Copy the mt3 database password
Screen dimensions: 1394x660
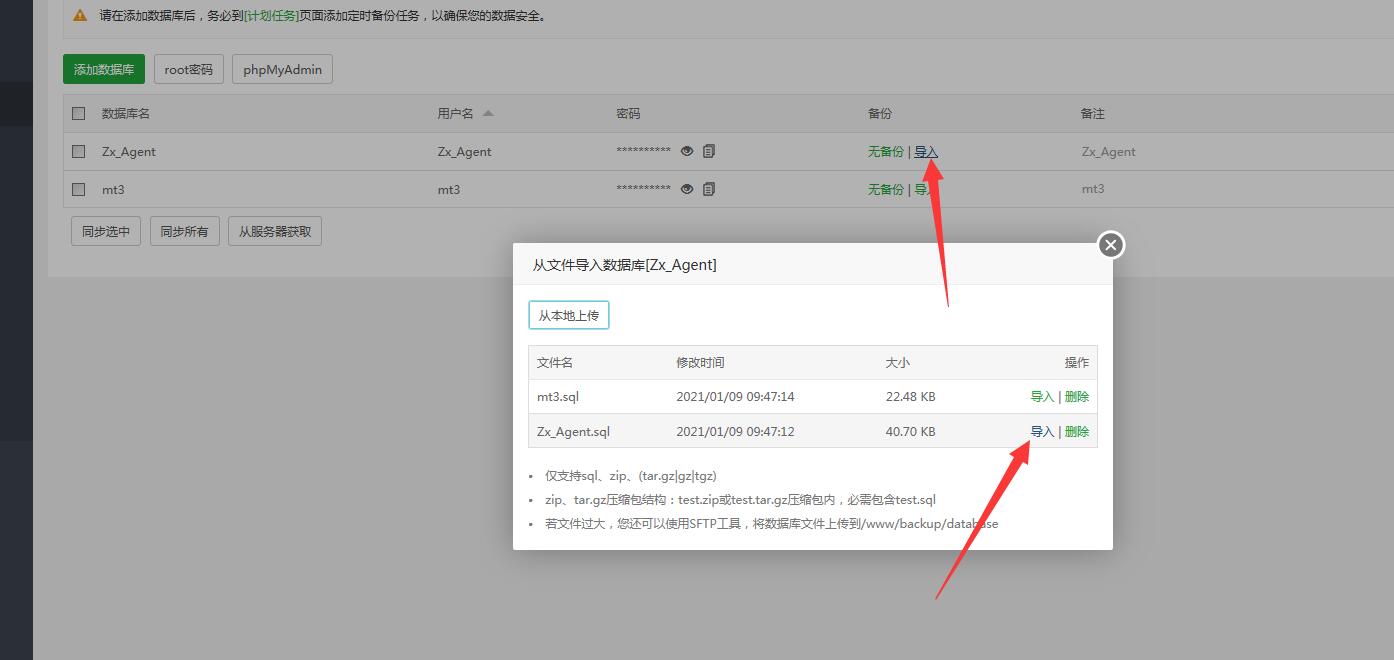point(709,189)
